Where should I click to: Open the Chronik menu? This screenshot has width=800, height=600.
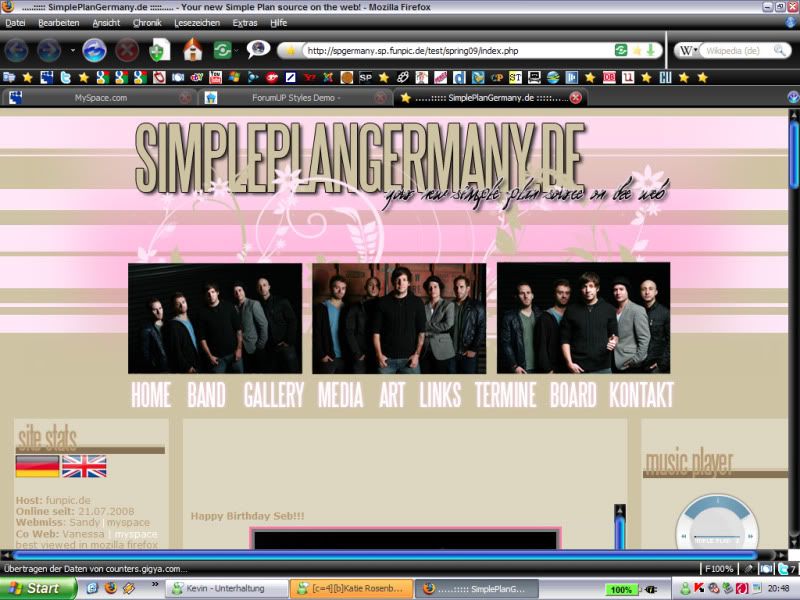coord(147,23)
